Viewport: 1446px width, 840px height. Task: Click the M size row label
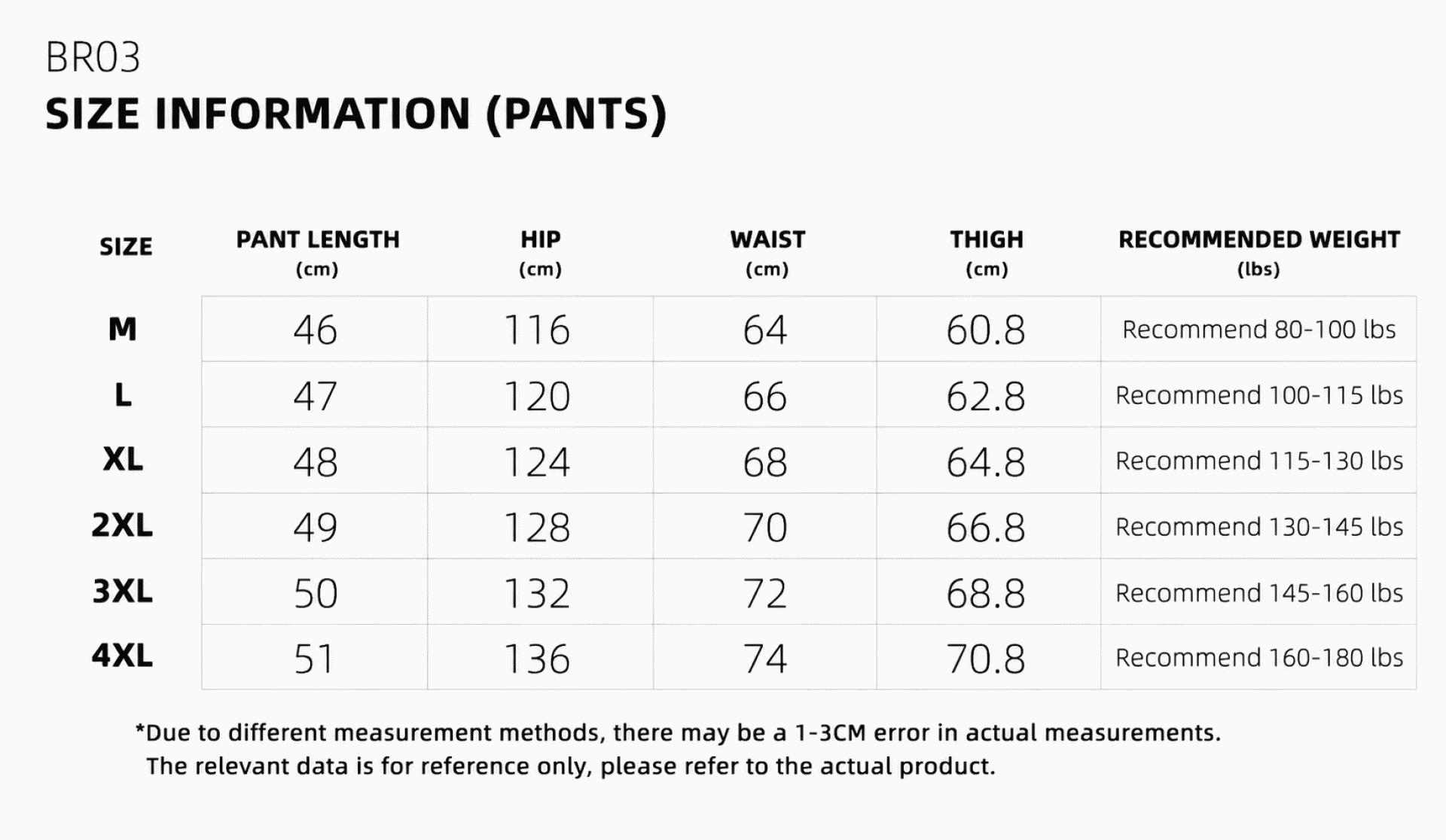tap(123, 329)
